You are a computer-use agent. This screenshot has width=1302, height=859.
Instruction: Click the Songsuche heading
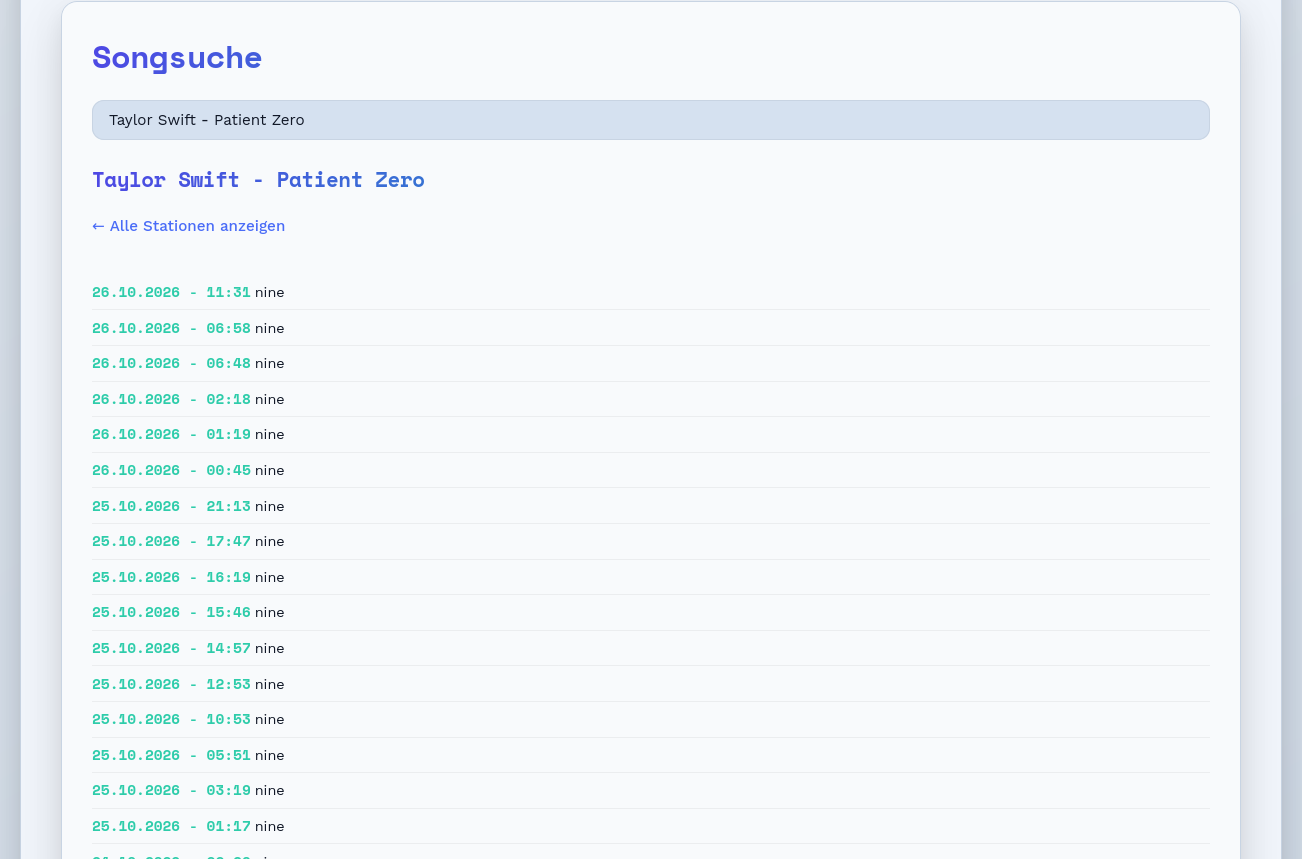point(177,57)
